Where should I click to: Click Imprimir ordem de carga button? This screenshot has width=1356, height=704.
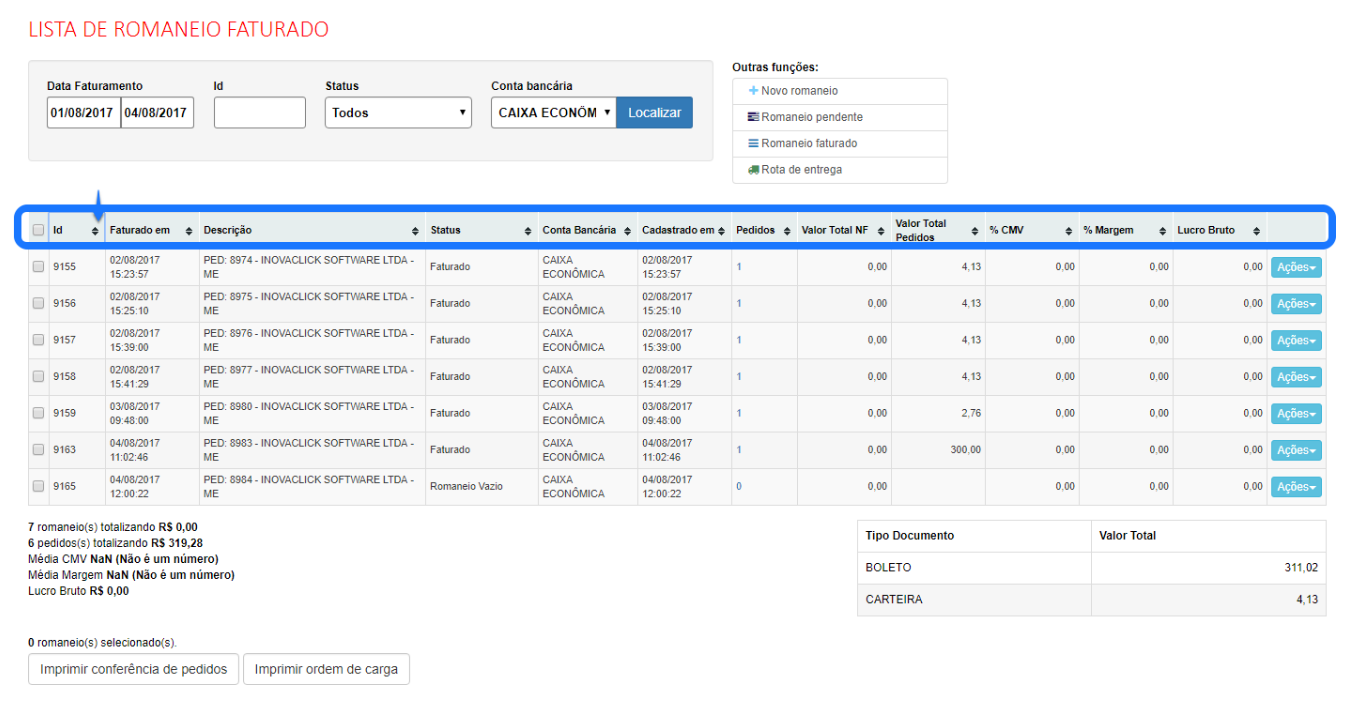[x=326, y=669]
